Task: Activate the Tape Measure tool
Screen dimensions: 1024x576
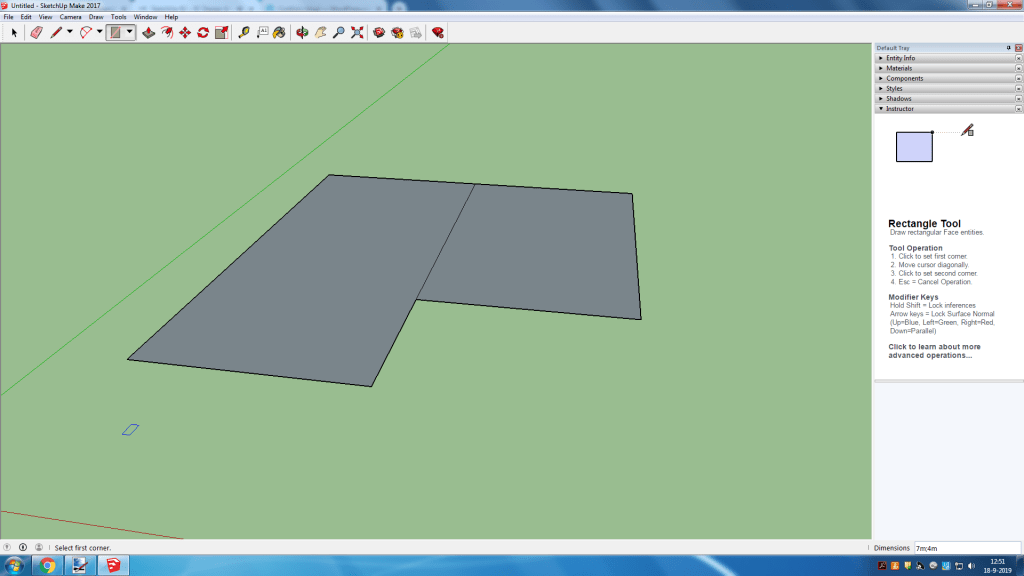Action: (x=244, y=33)
